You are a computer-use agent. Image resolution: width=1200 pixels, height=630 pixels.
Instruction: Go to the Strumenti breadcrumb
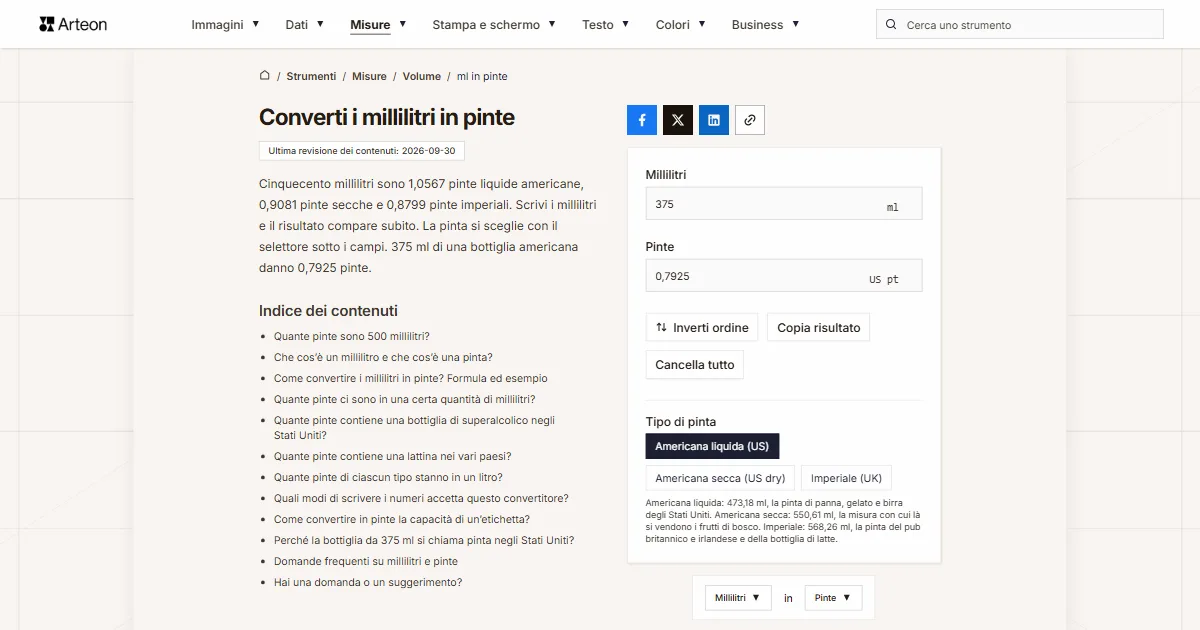(x=311, y=76)
